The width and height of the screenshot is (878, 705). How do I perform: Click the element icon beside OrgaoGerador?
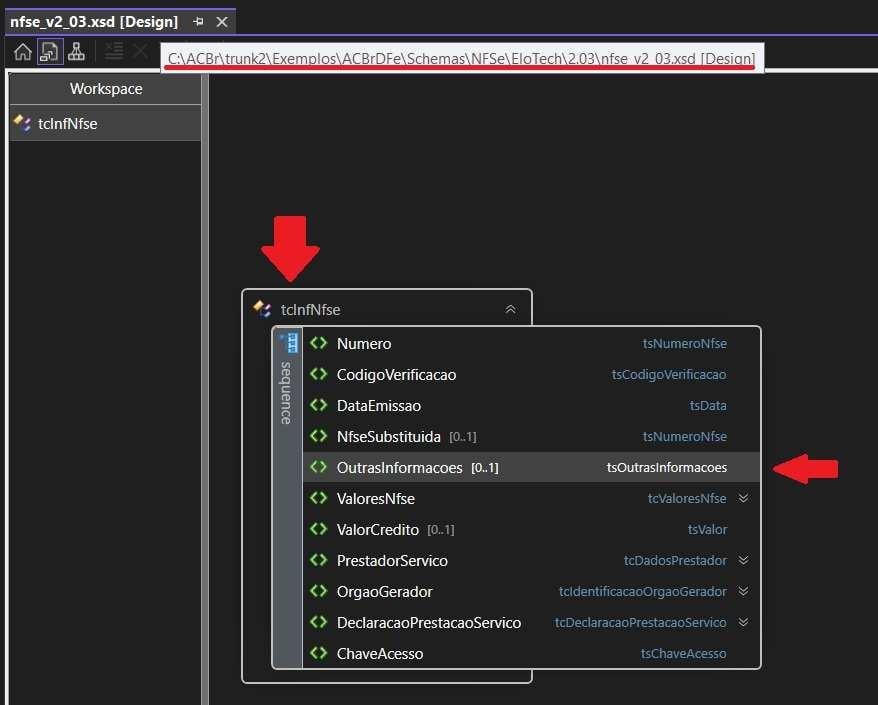coord(319,591)
